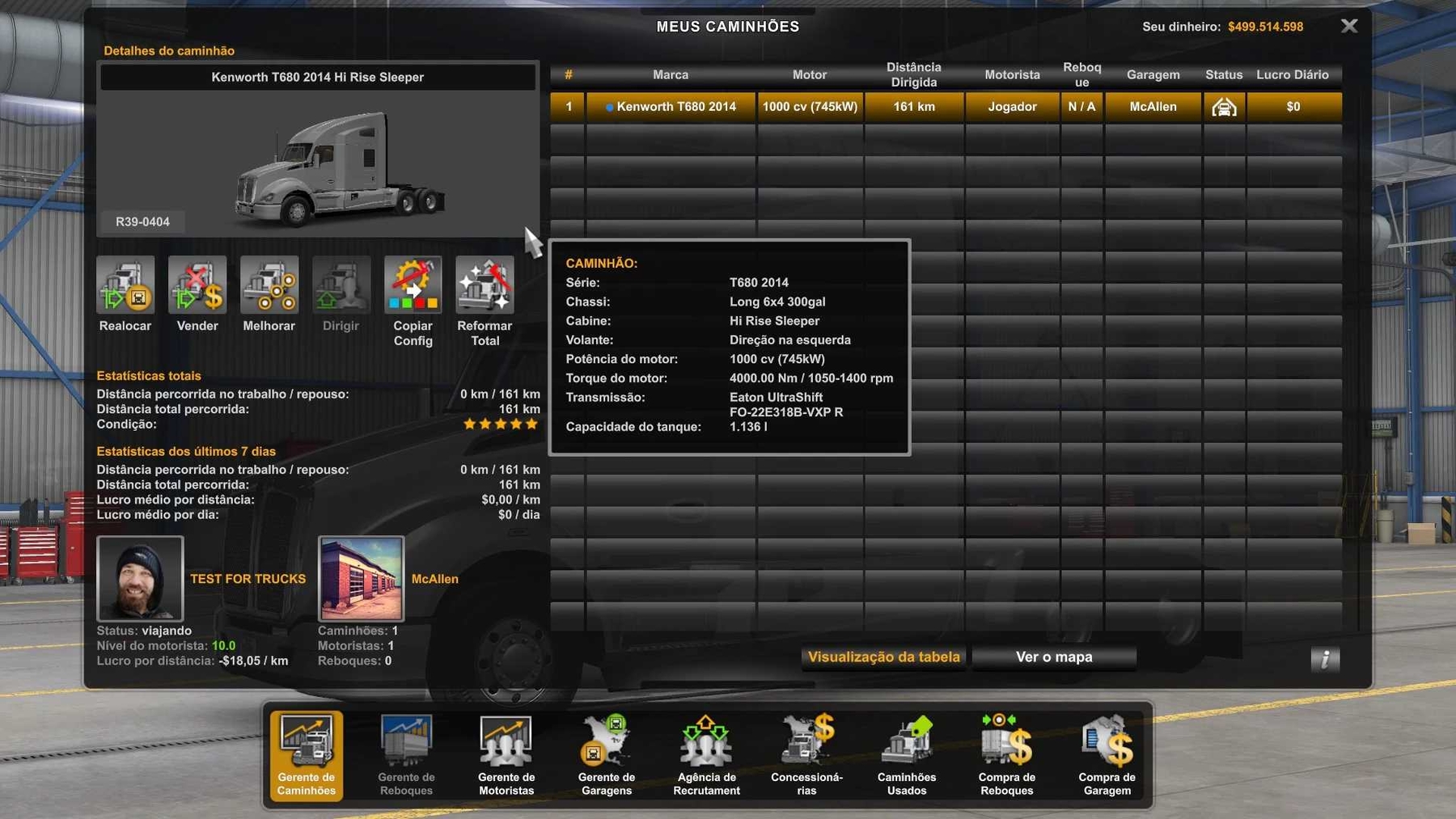
Task: Select the Kenworth T680 2014 row
Action: coord(676,107)
